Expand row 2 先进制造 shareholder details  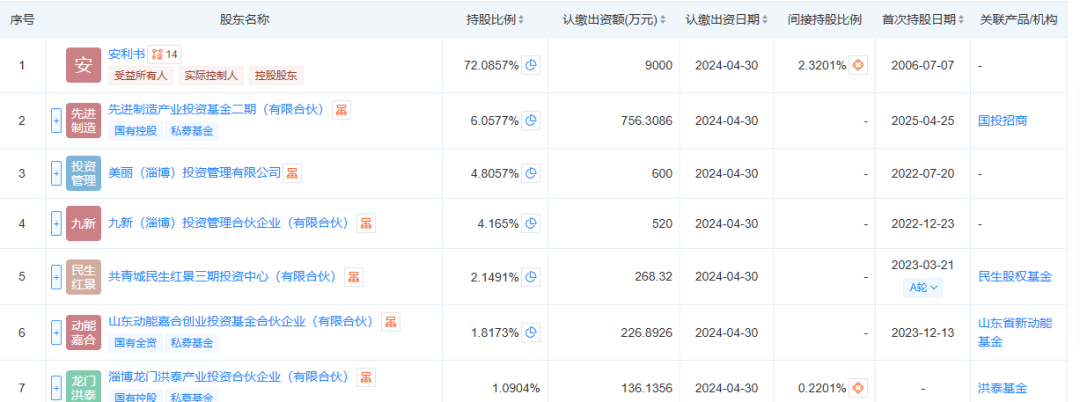coord(56,120)
